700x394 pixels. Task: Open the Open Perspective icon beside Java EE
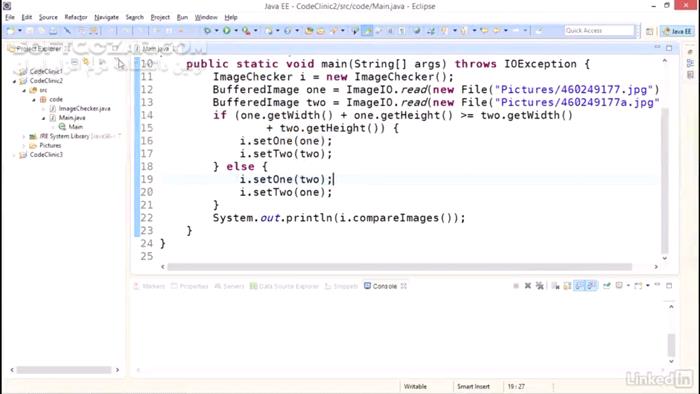(x=650, y=31)
